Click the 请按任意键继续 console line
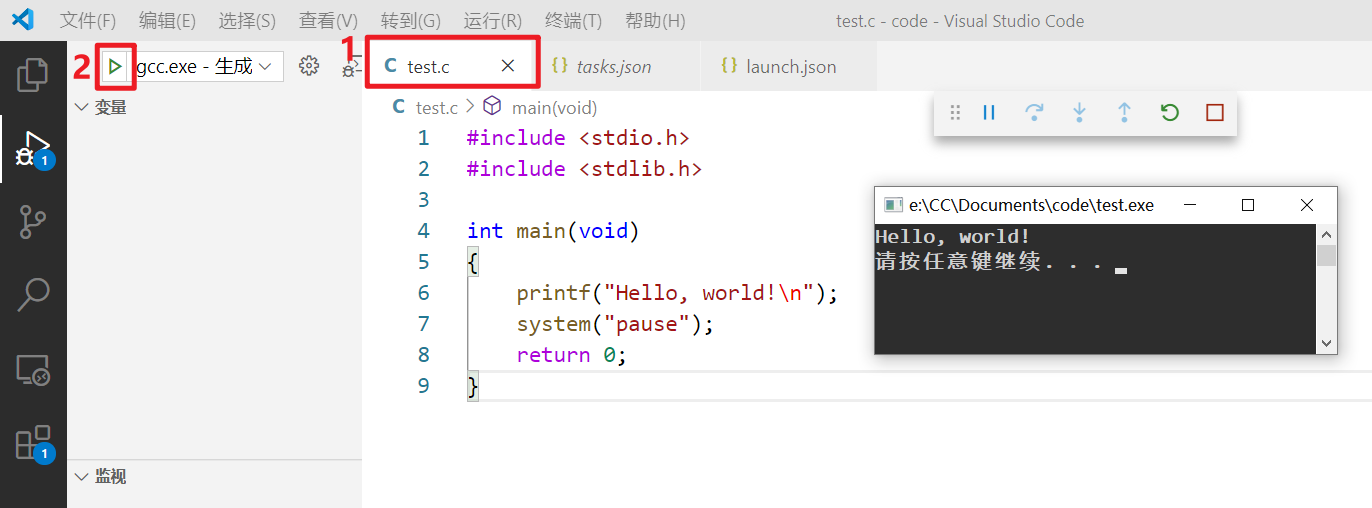1372x508 pixels. coord(988,263)
